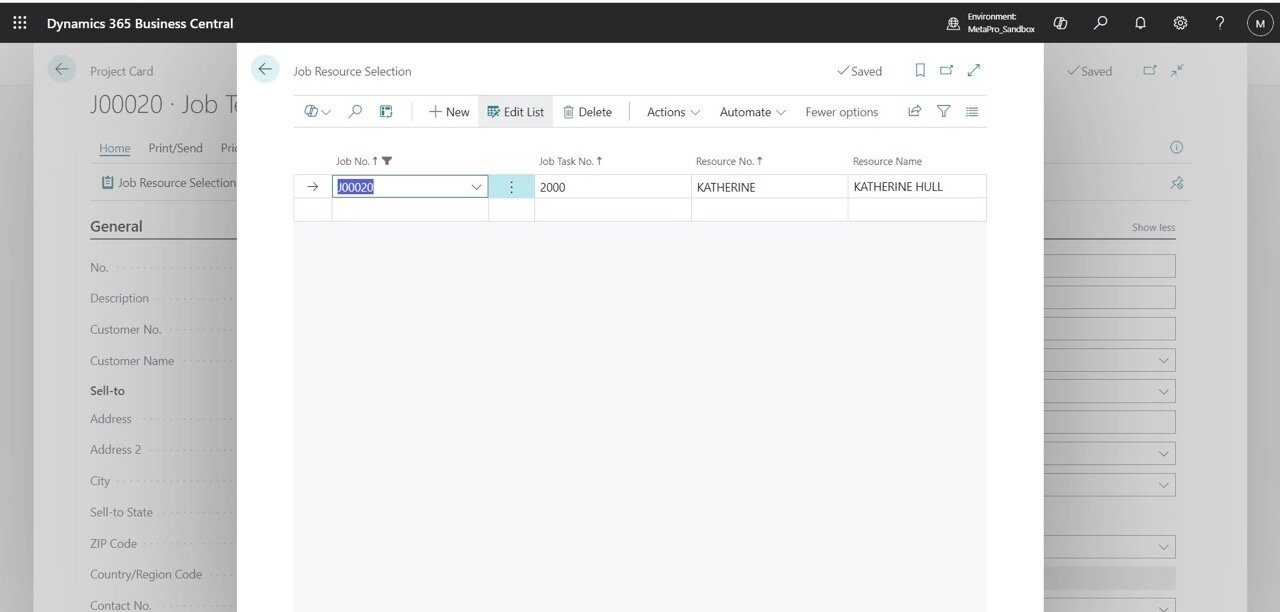Toggle the list layout view icon
This screenshot has width=1280, height=612.
pos(972,112)
